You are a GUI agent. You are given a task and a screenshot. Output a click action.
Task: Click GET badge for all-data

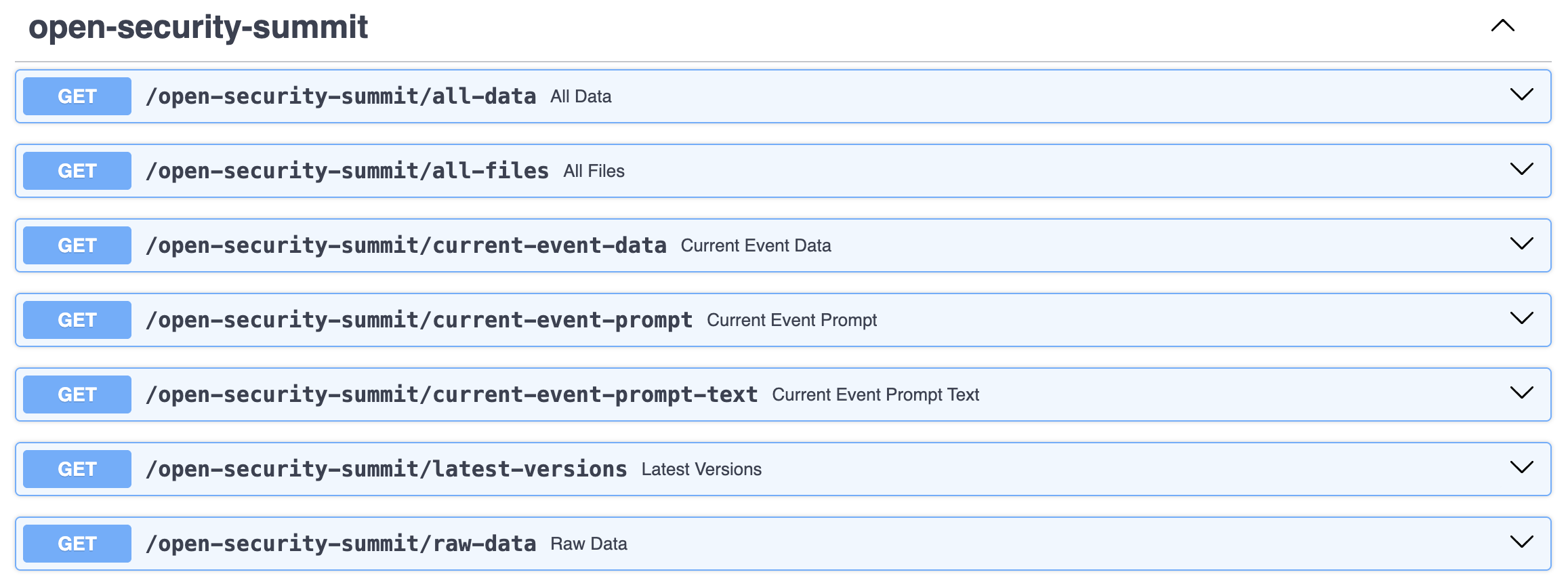pos(77,96)
